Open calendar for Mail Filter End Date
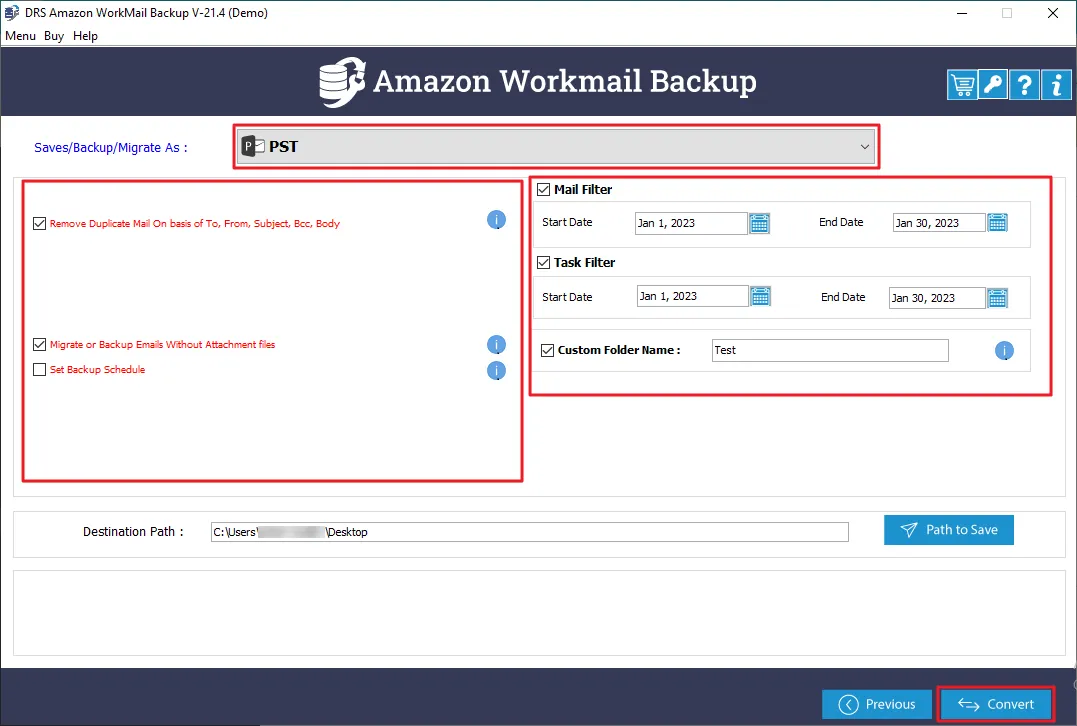1077x726 pixels. [x=997, y=223]
